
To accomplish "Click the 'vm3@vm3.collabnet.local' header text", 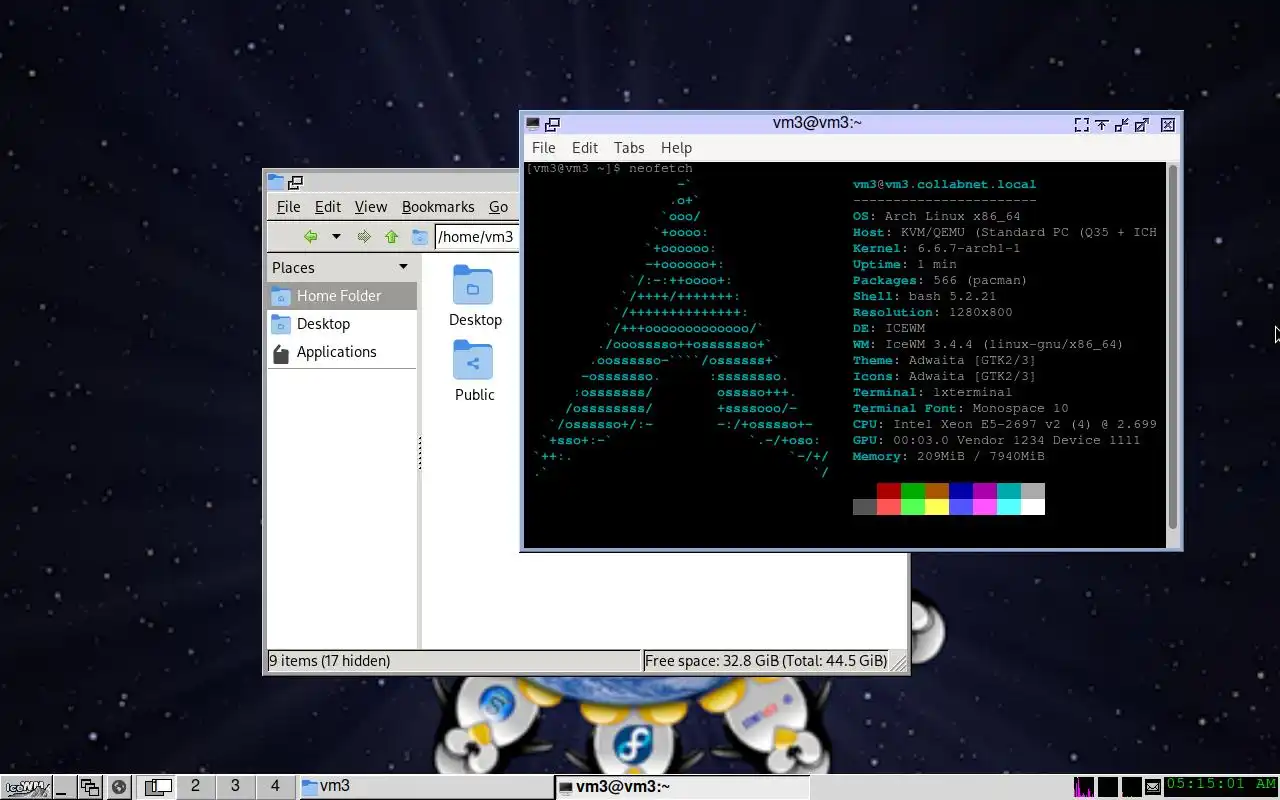I will pyautogui.click(x=944, y=184).
